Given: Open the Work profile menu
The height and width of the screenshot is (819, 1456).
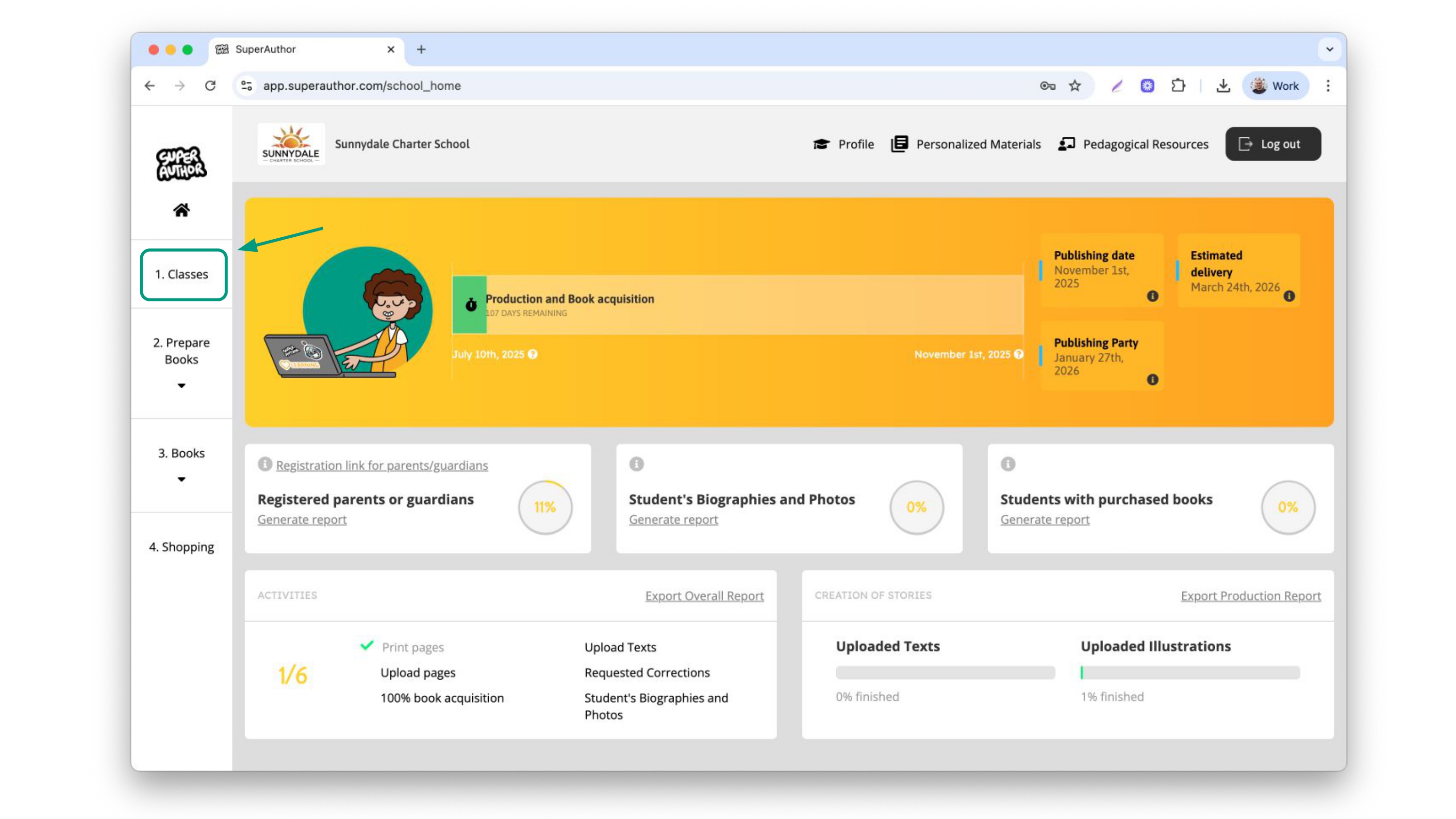Looking at the screenshot, I should point(1275,86).
